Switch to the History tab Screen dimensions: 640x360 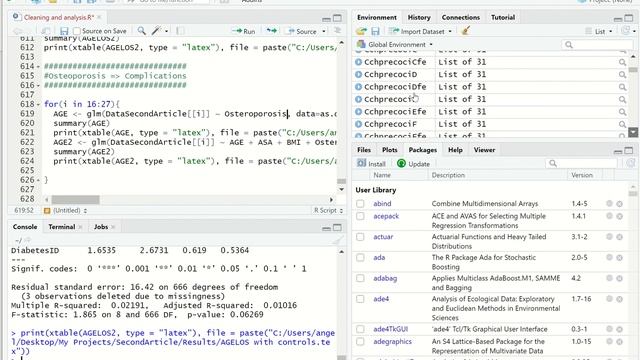[419, 17]
